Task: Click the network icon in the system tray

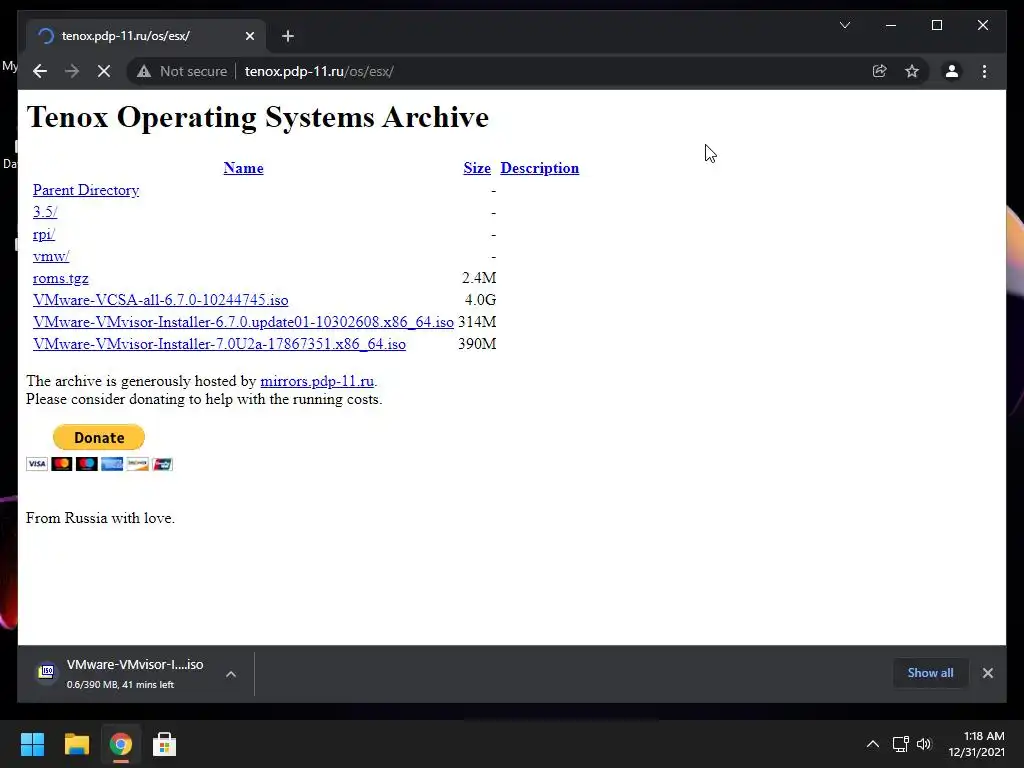Action: 901,744
